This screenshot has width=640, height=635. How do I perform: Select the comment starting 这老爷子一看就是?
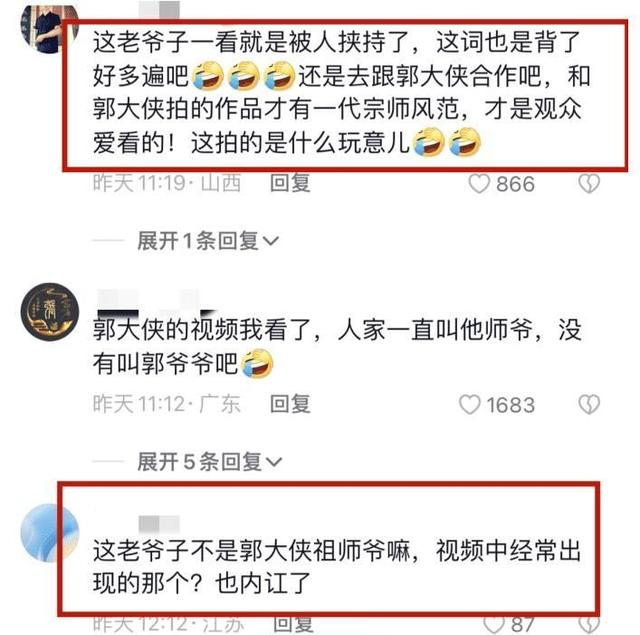(x=341, y=93)
